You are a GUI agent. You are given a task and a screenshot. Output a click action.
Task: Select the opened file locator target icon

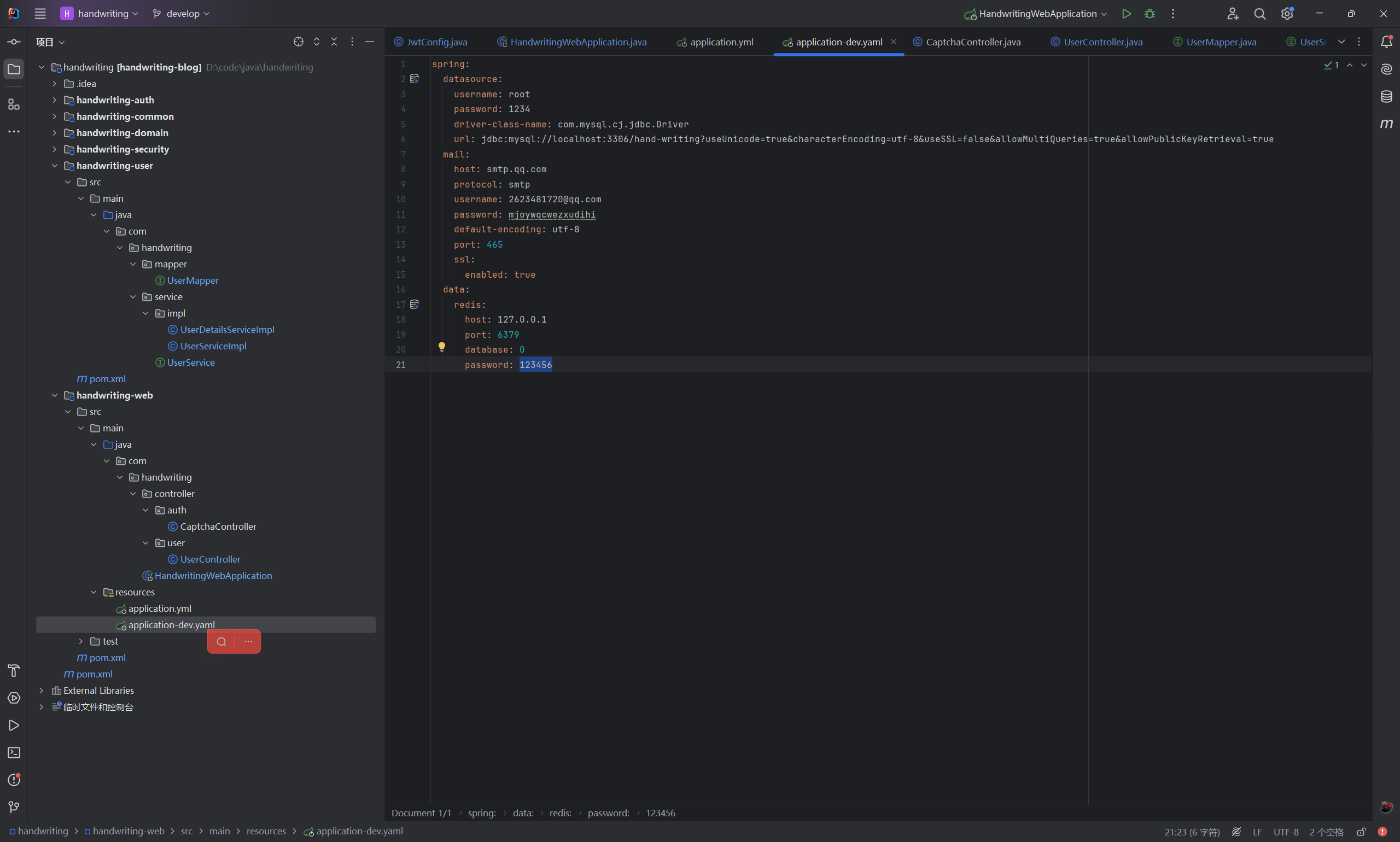coord(299,42)
